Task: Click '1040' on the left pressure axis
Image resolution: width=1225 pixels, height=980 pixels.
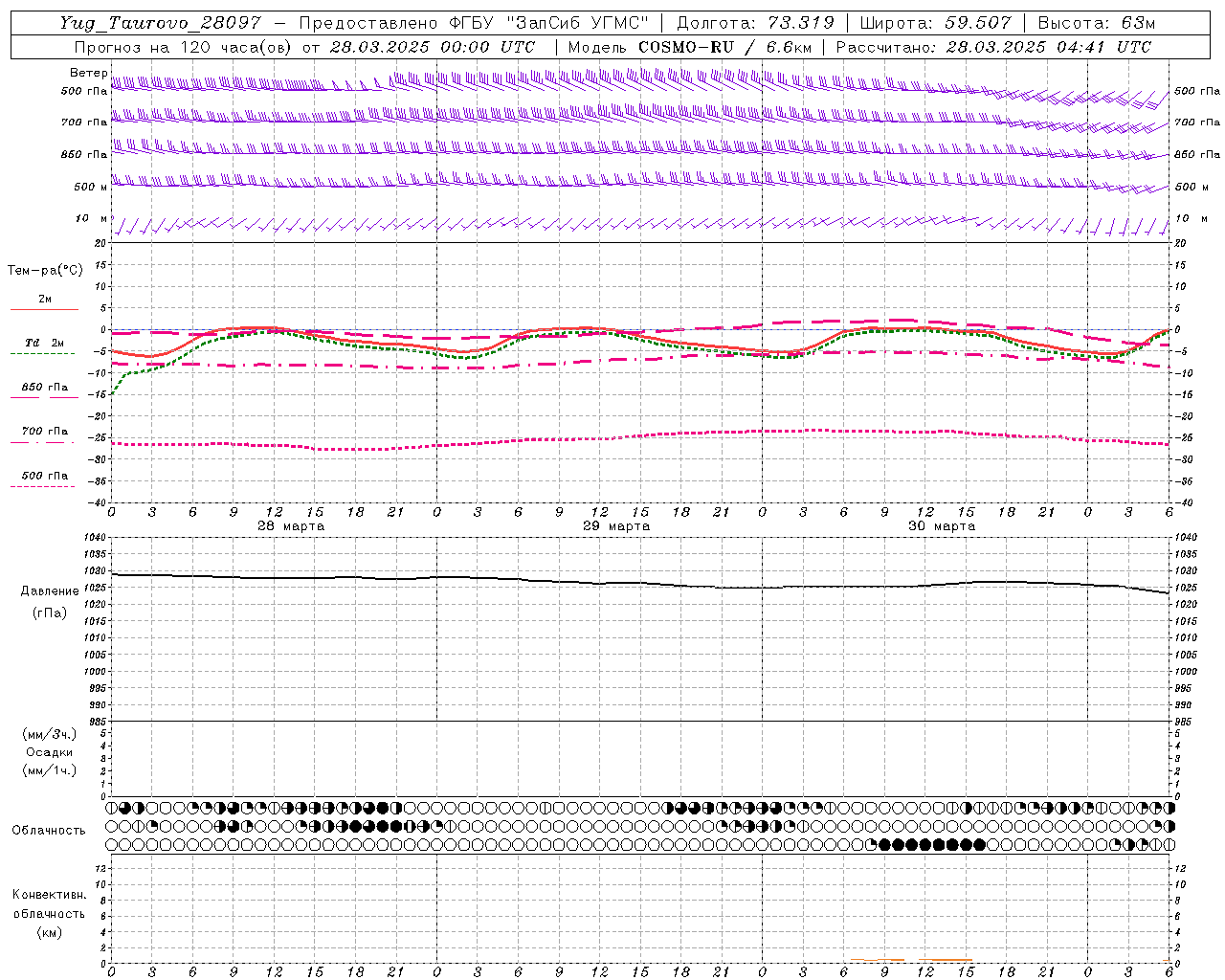Action: click(x=93, y=538)
